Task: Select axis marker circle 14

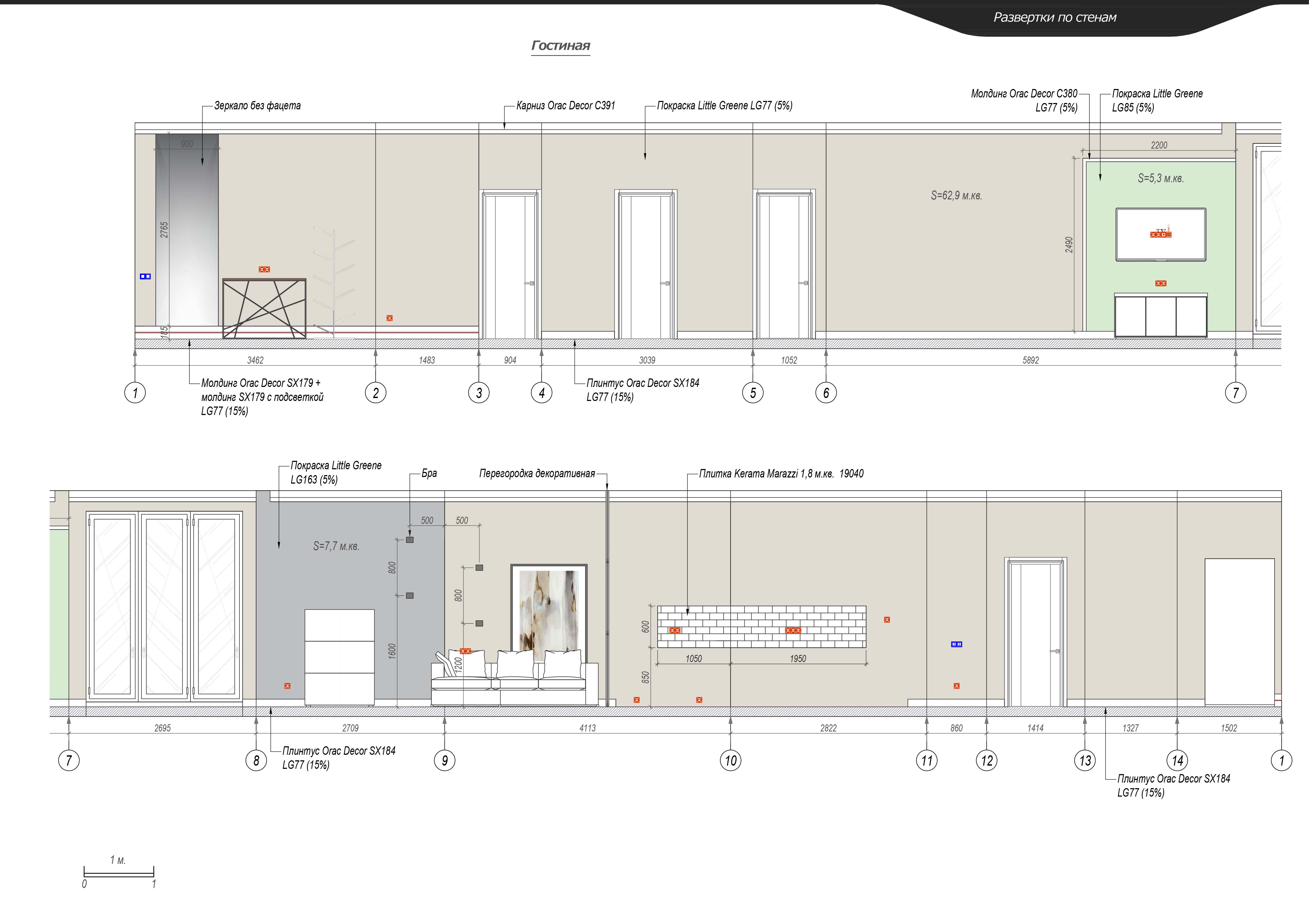Action: (x=1178, y=760)
